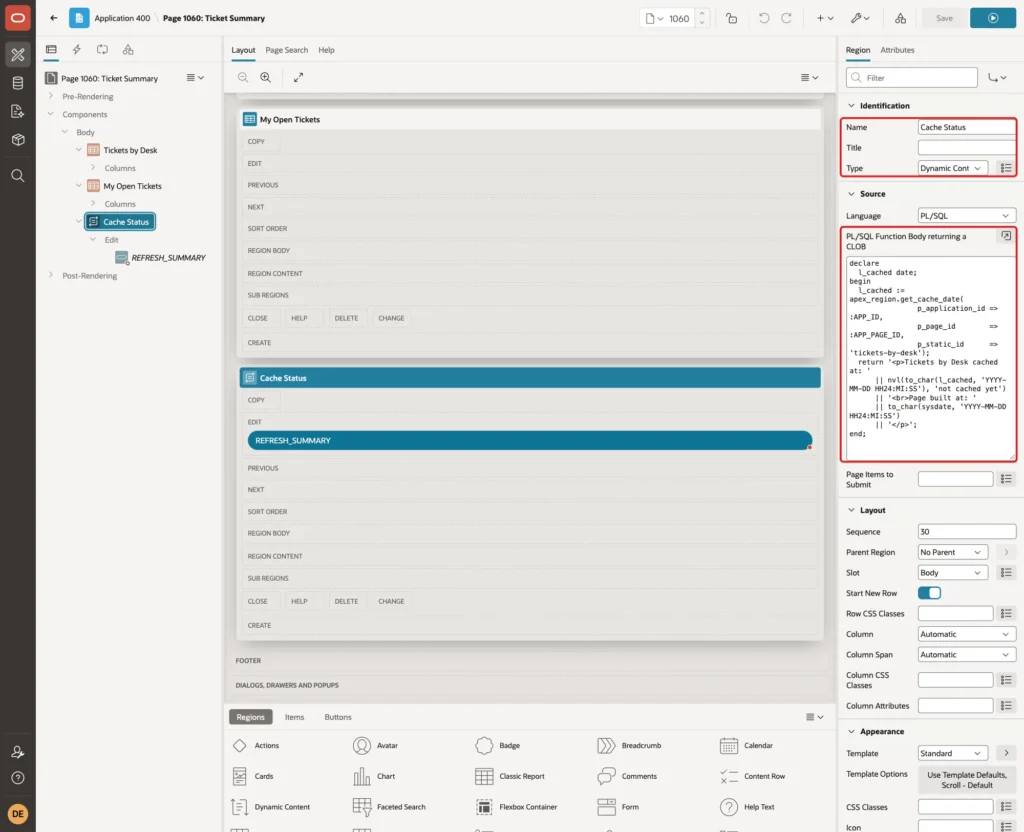Switch to Dynamic Actions lightning tab
This screenshot has height=832, width=1024.
[x=76, y=50]
